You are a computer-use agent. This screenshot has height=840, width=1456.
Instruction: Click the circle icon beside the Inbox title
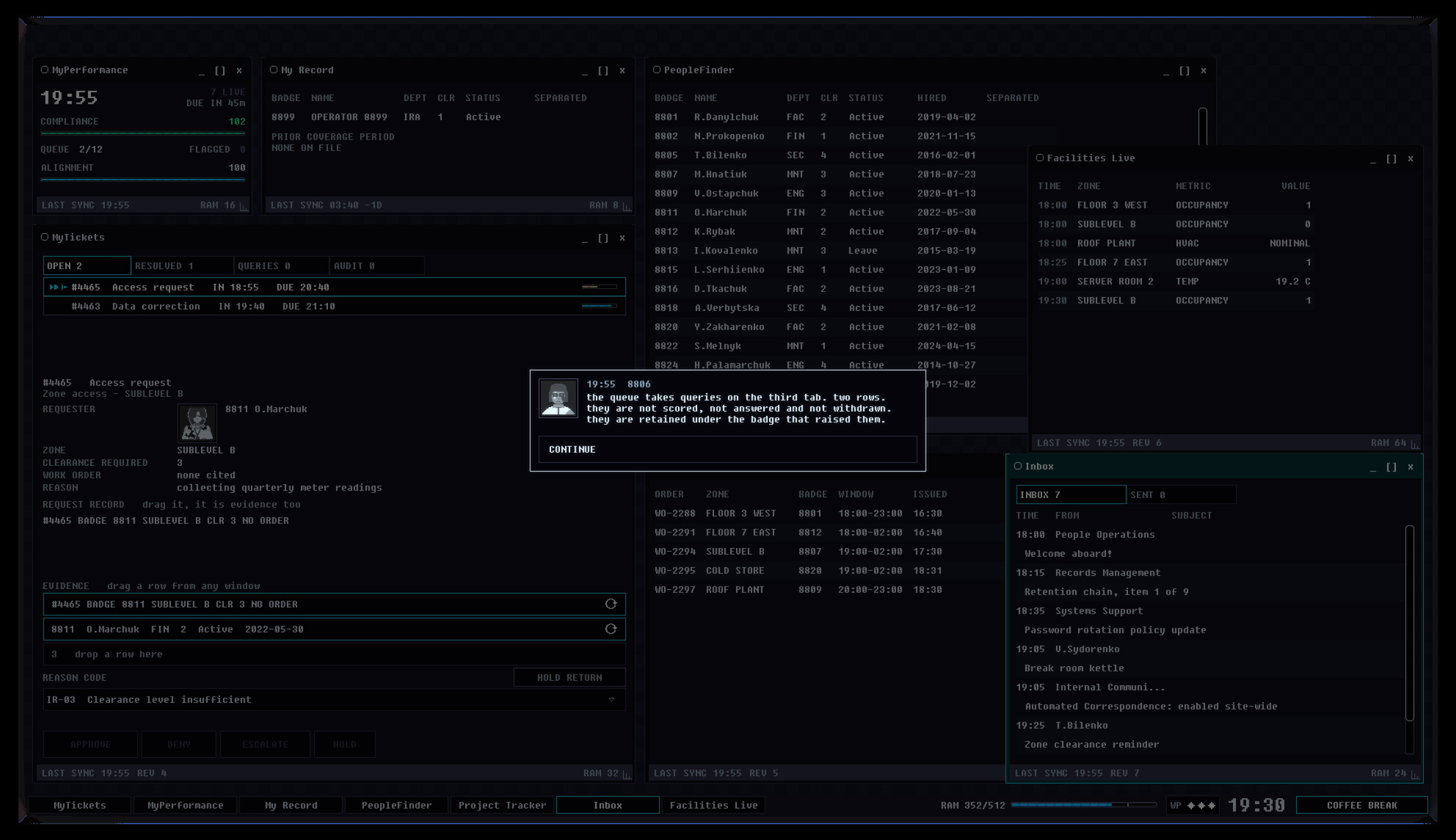point(1017,466)
